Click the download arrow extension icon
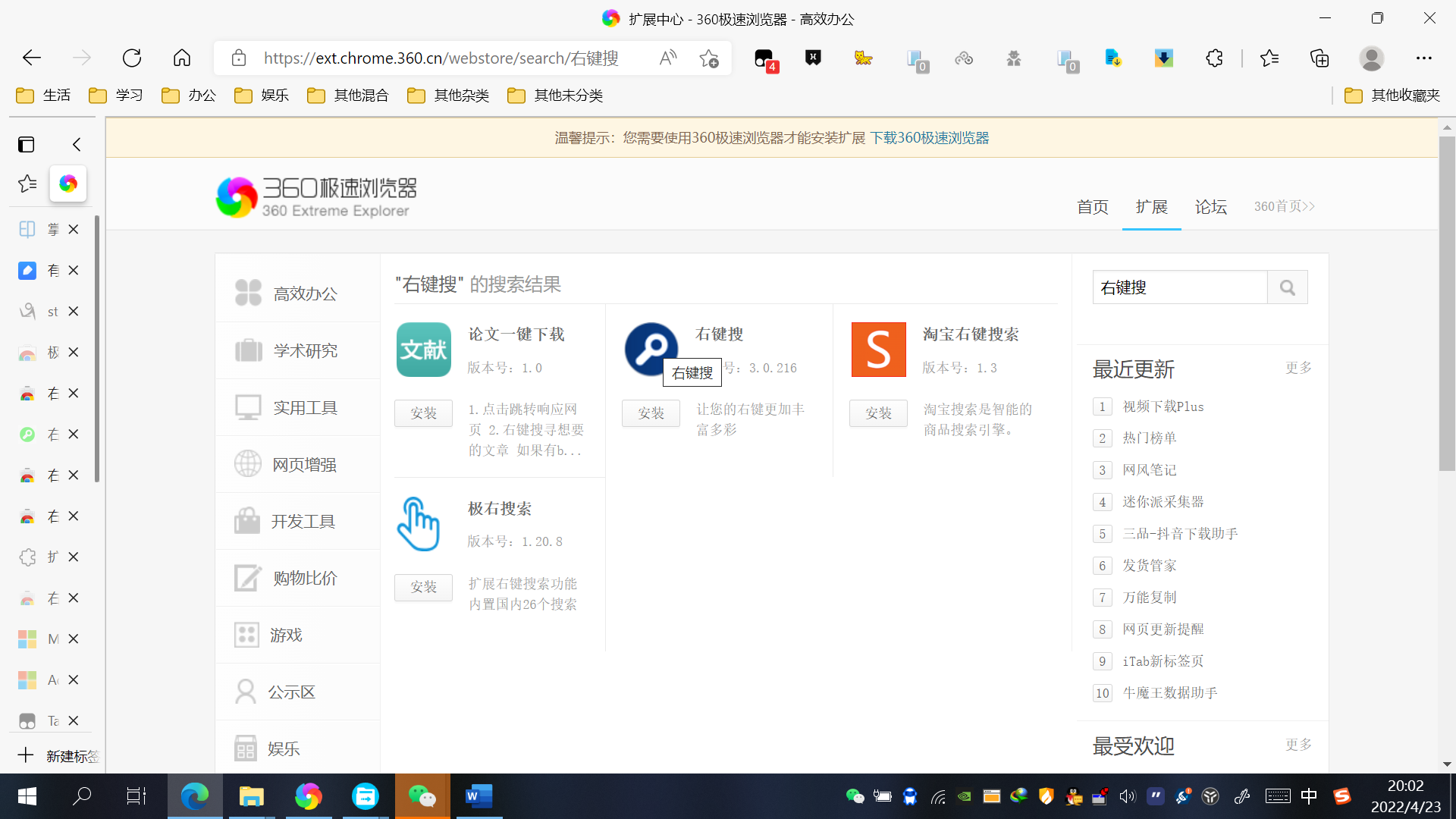 (x=1163, y=58)
